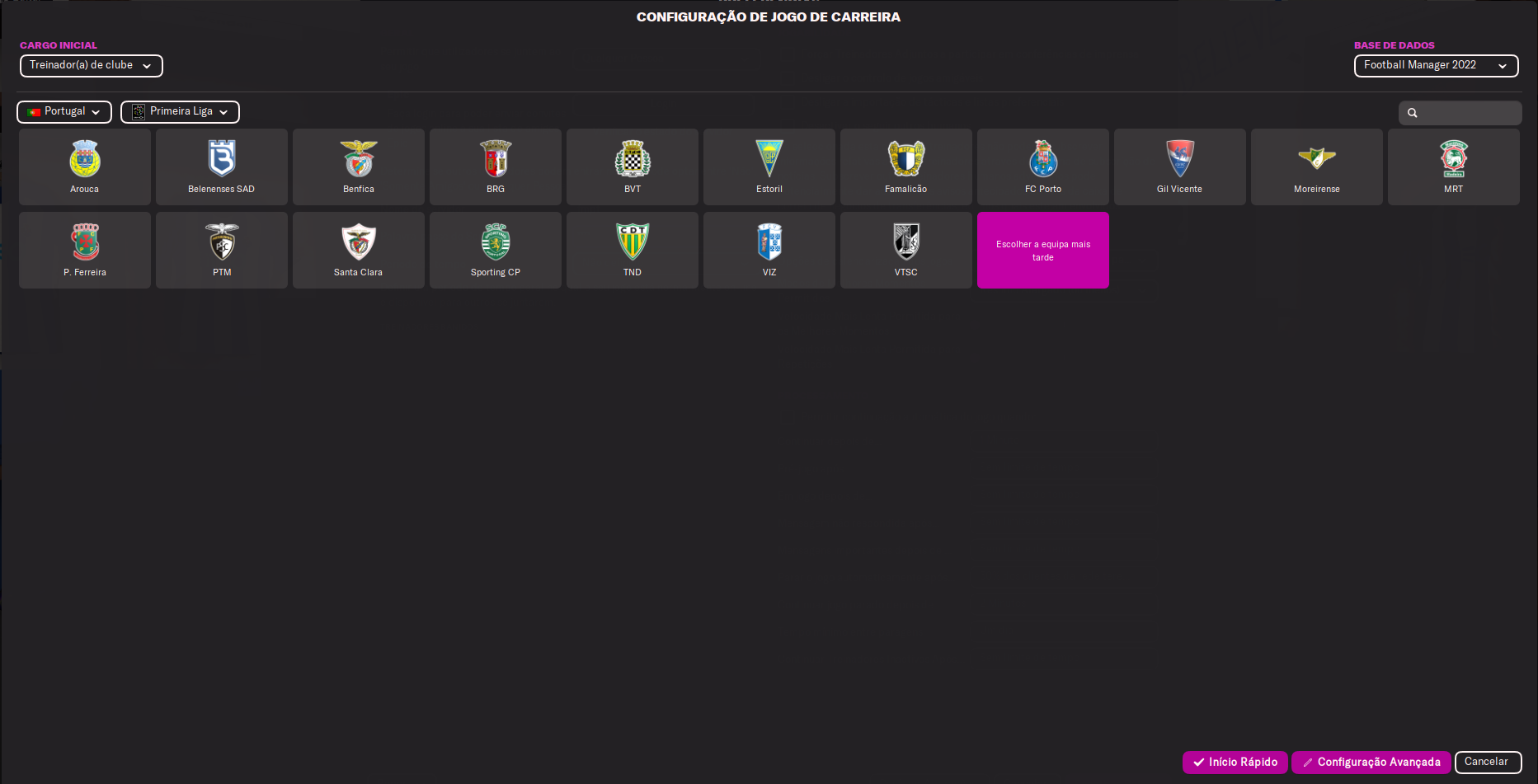Choose the MRT club crest

pyautogui.click(x=1454, y=158)
